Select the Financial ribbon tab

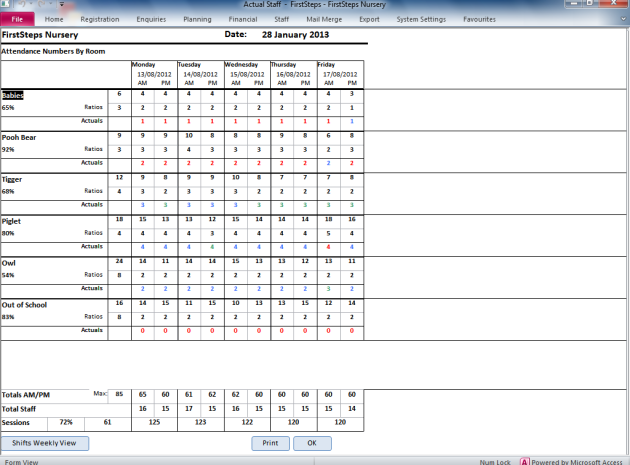tap(243, 19)
